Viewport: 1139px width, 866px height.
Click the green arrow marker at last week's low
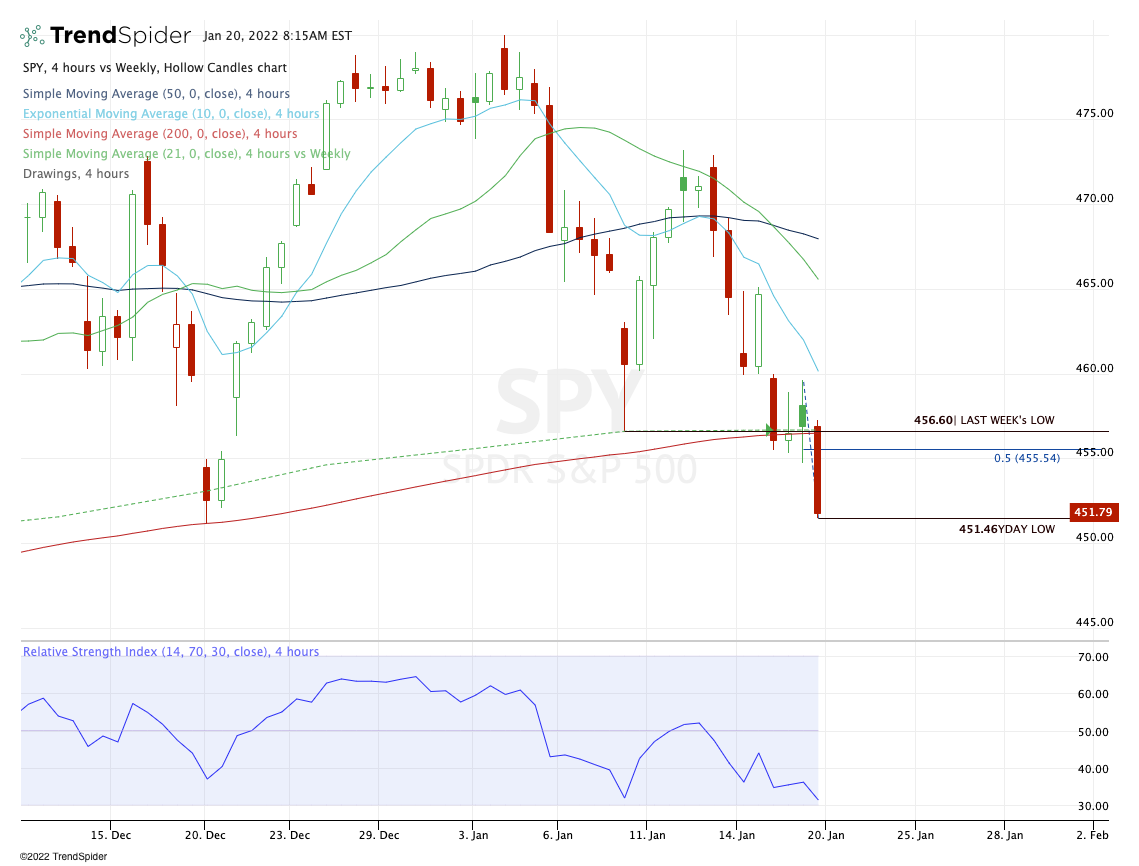click(770, 429)
